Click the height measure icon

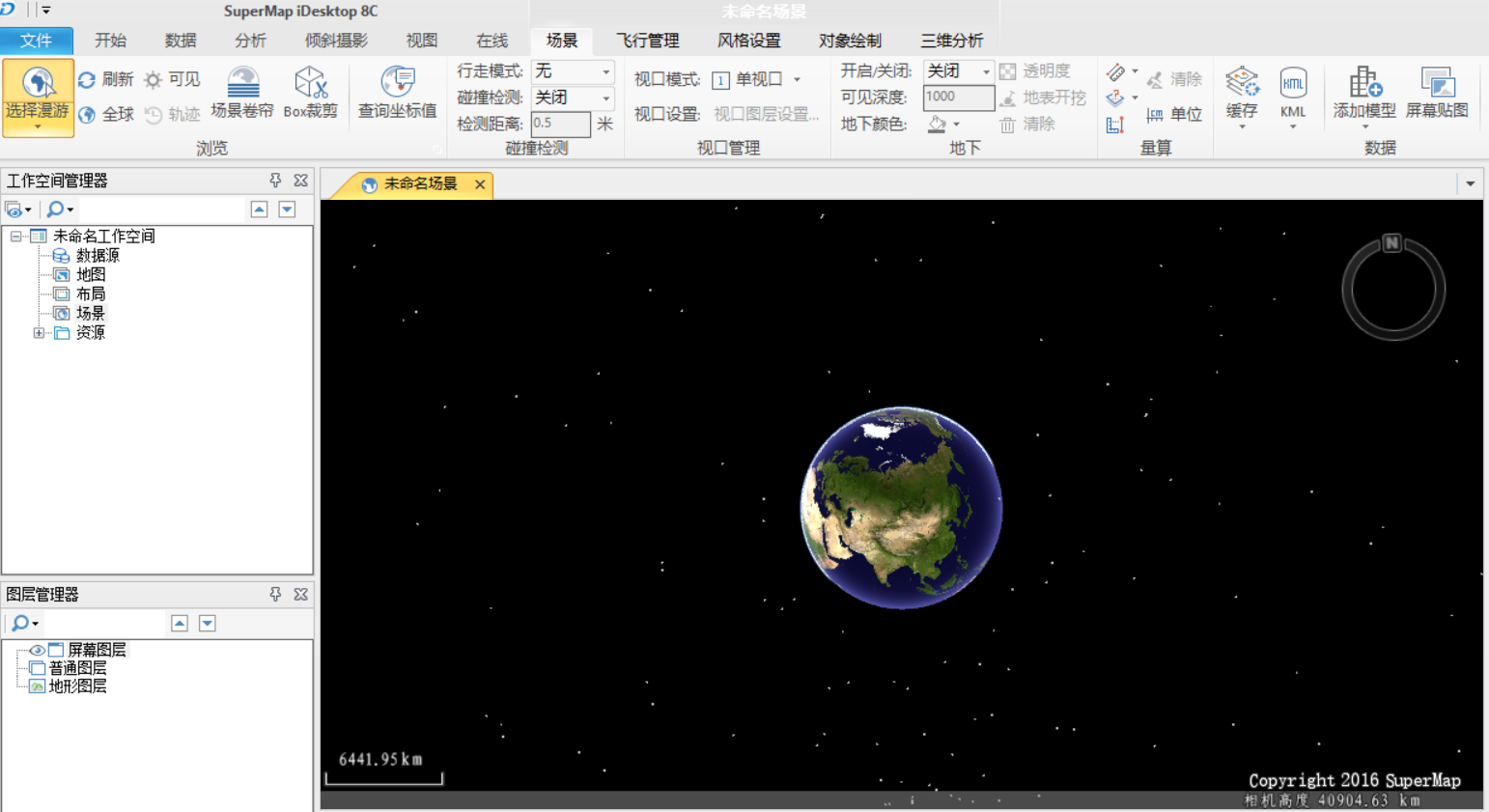click(1115, 125)
